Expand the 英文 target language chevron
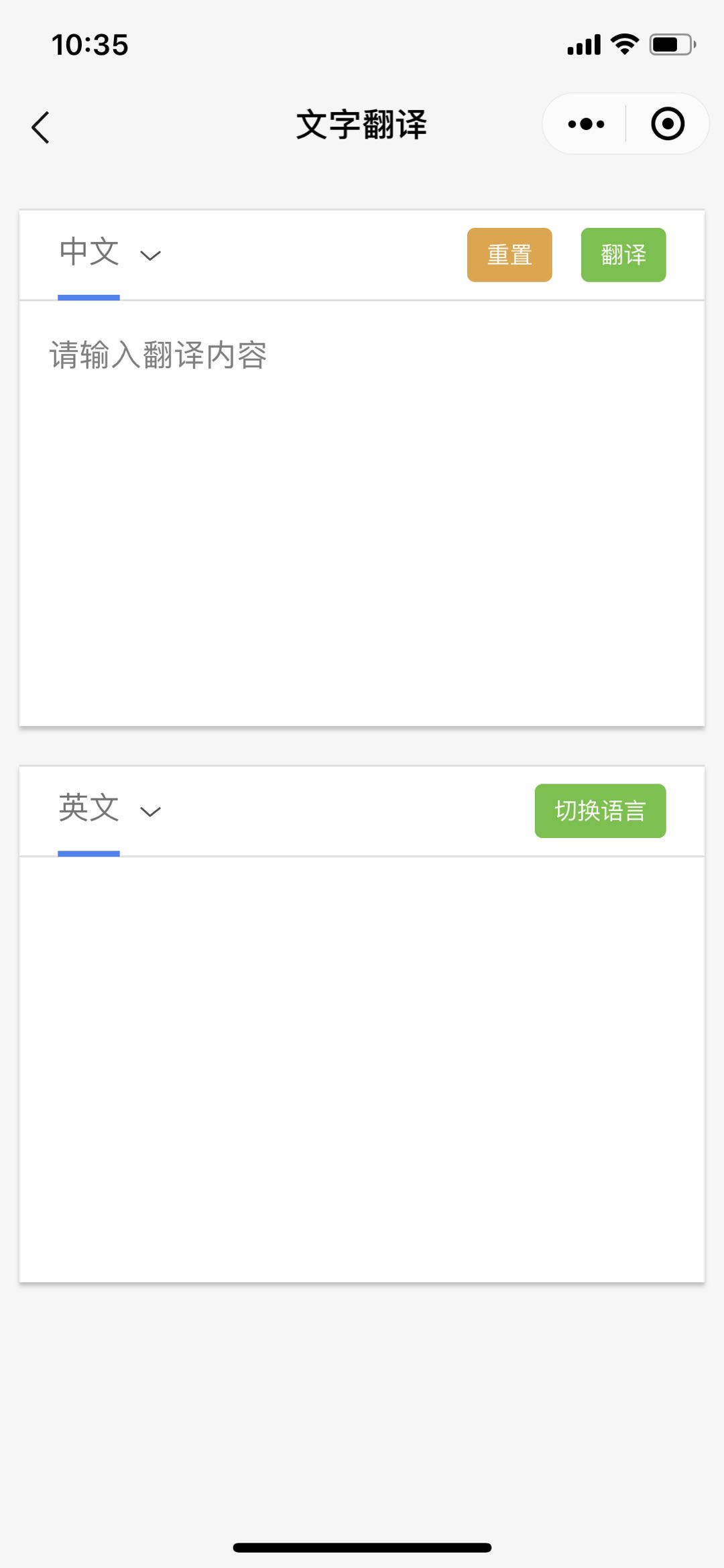724x1568 pixels. click(150, 812)
